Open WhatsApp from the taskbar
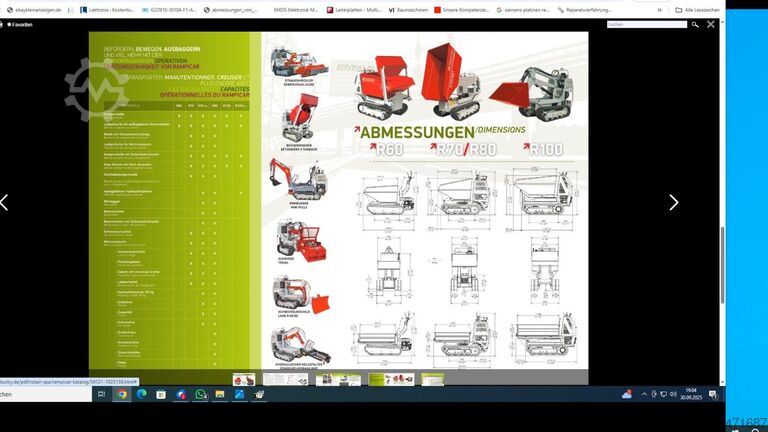This screenshot has width=768, height=432. coord(200,394)
